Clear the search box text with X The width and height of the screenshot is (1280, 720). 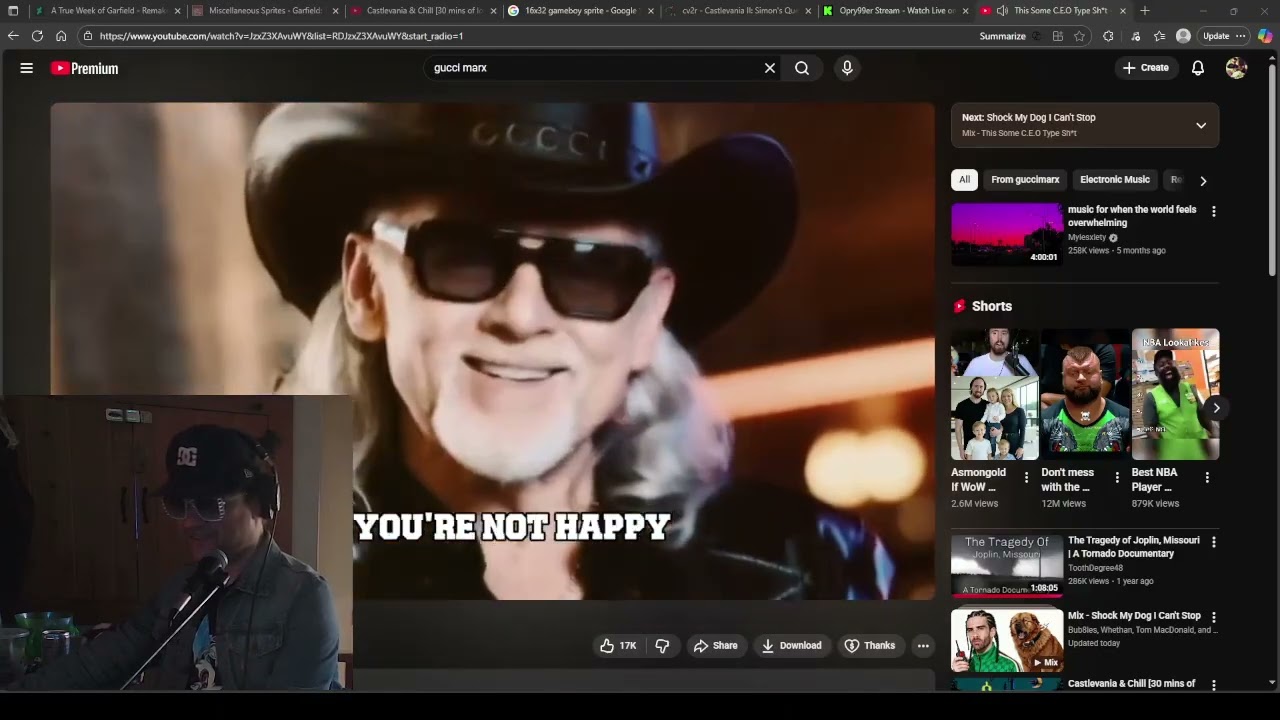770,68
